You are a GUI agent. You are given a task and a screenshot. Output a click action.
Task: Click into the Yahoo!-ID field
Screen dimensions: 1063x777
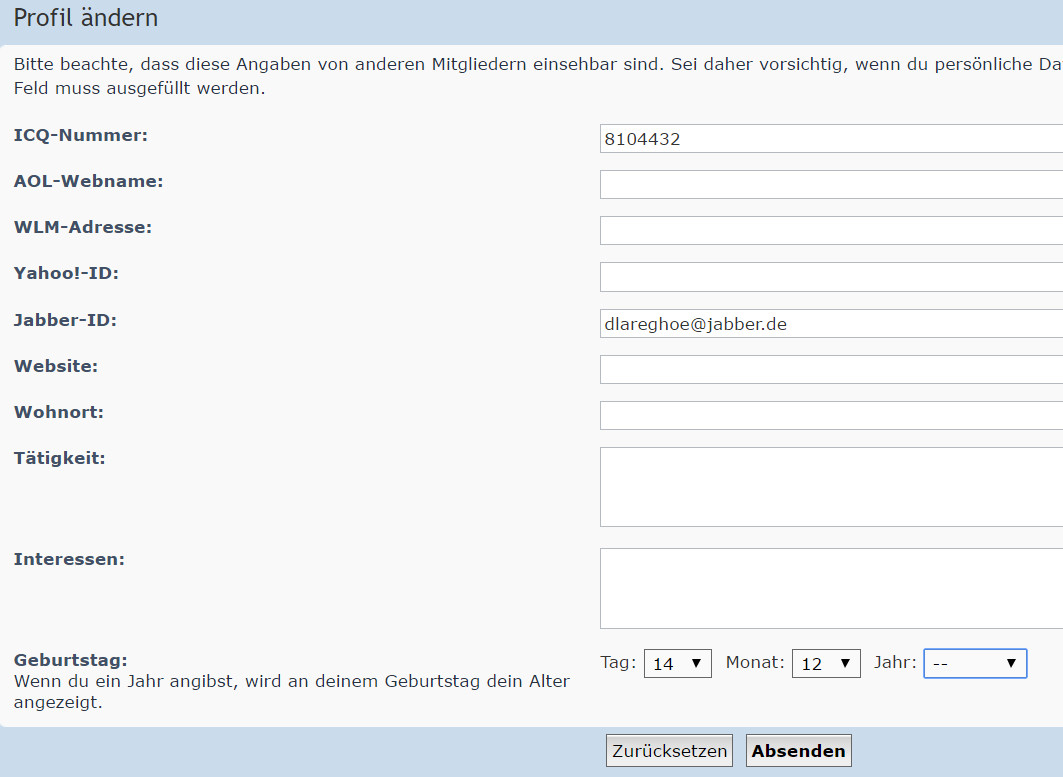(x=830, y=277)
